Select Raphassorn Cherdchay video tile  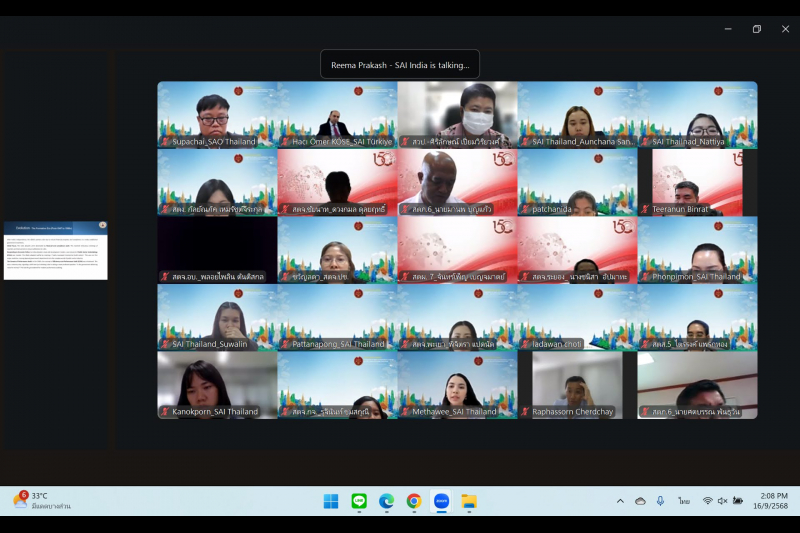click(x=577, y=385)
